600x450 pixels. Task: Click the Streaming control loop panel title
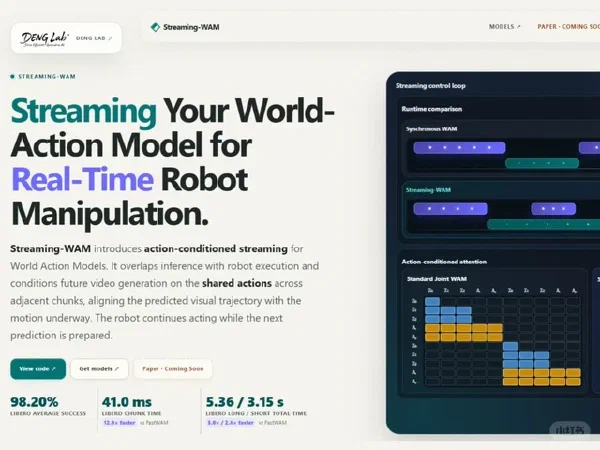tap(430, 86)
